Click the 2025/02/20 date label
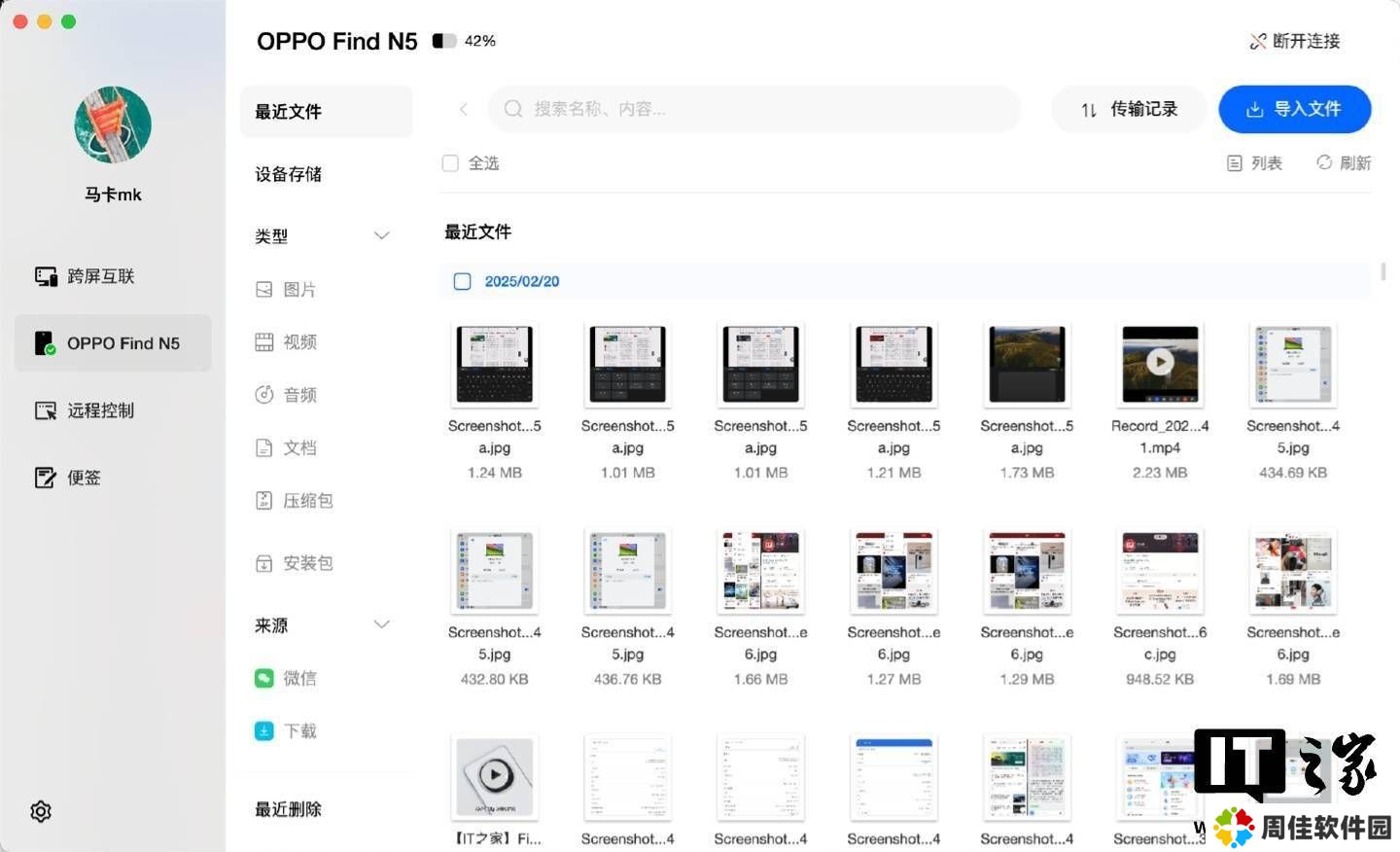 coord(522,281)
